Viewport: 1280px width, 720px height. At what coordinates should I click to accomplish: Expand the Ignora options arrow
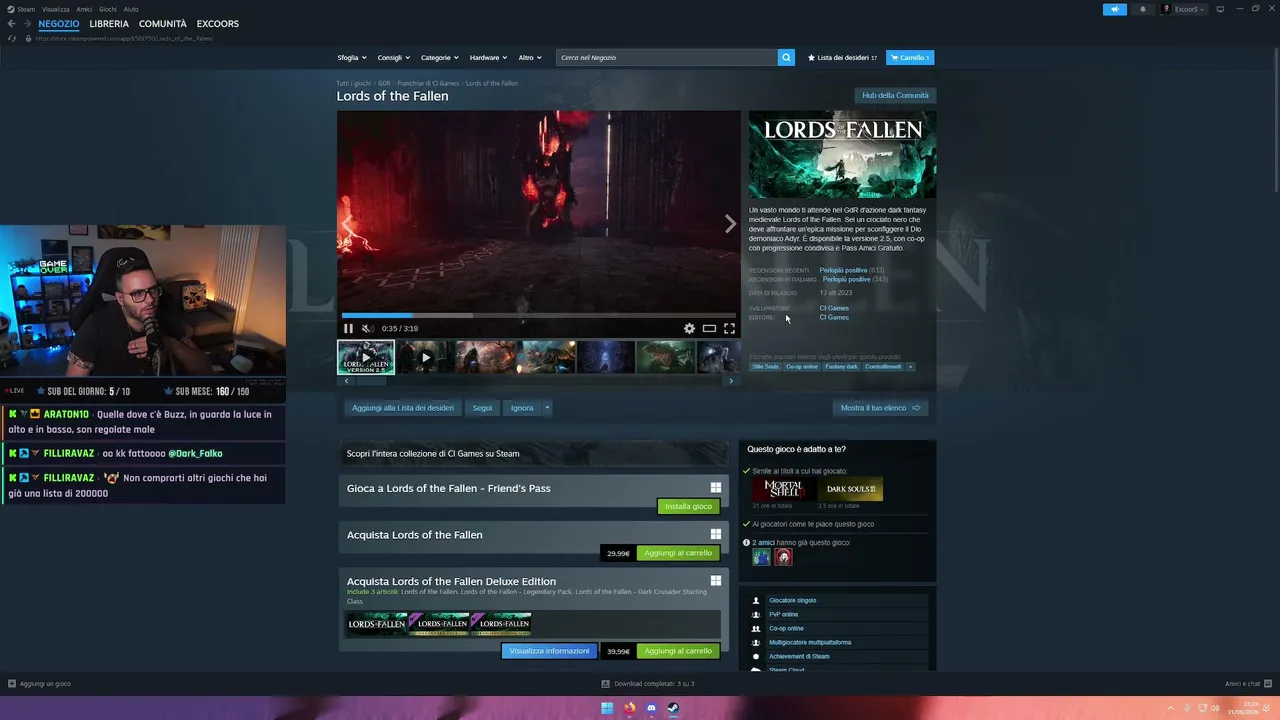(547, 408)
